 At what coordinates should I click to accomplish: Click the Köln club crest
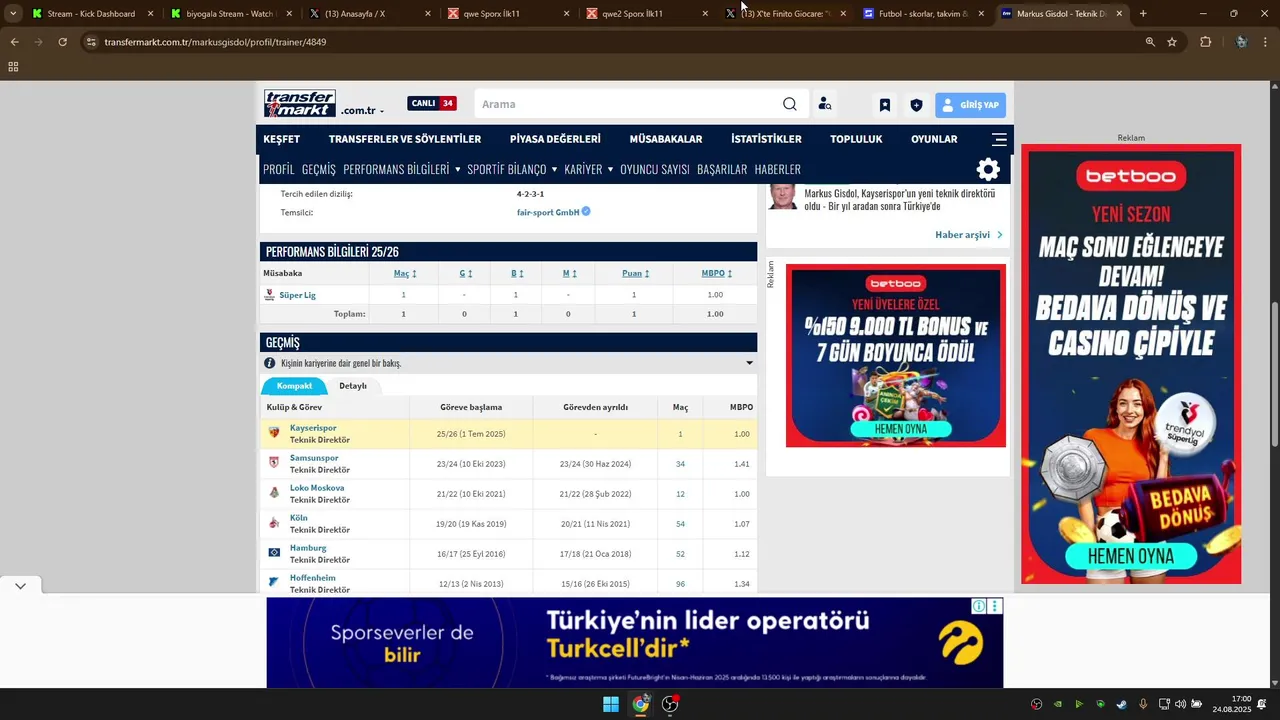coord(274,523)
